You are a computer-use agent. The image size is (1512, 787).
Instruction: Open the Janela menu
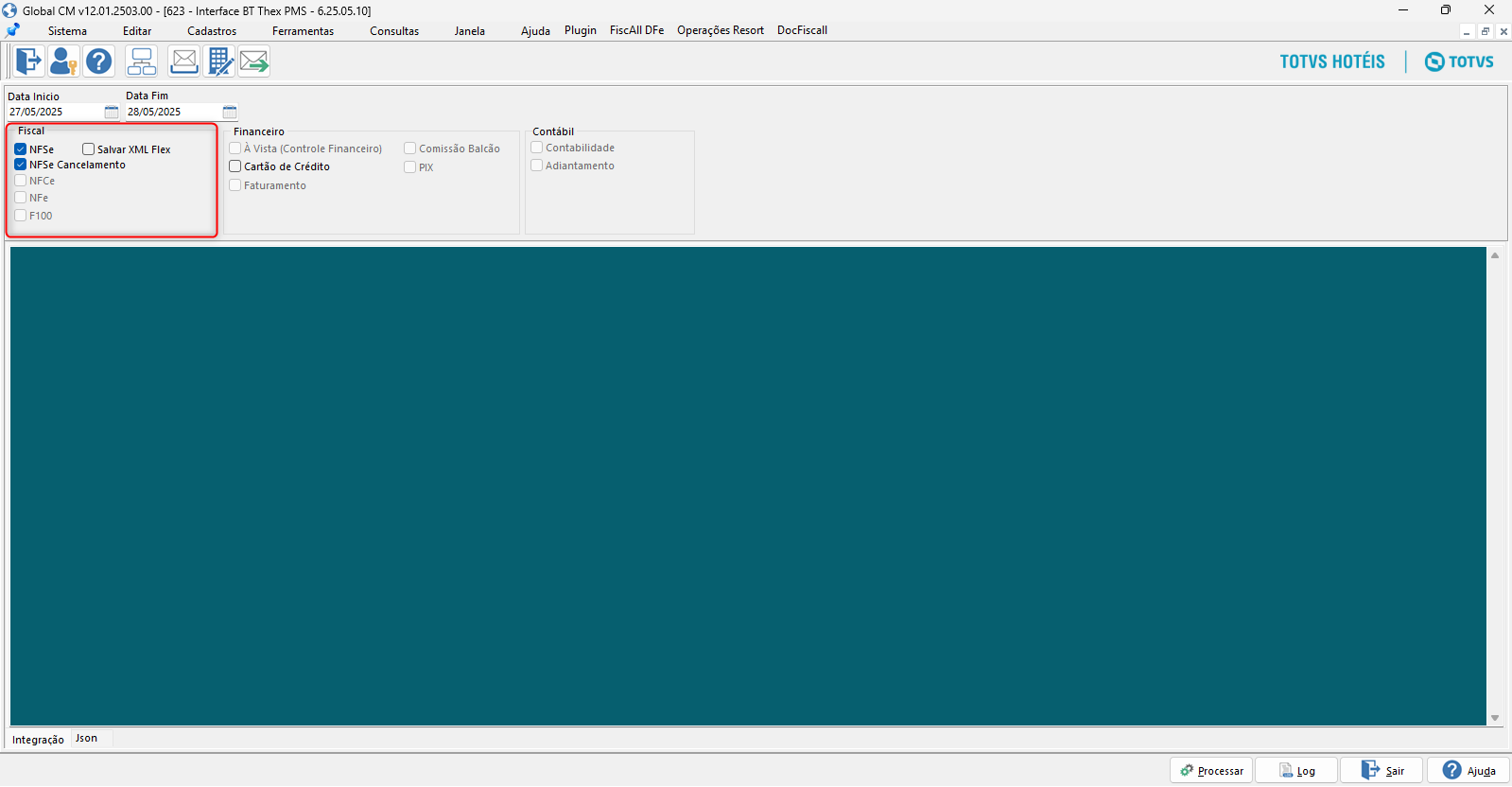pyautogui.click(x=469, y=31)
